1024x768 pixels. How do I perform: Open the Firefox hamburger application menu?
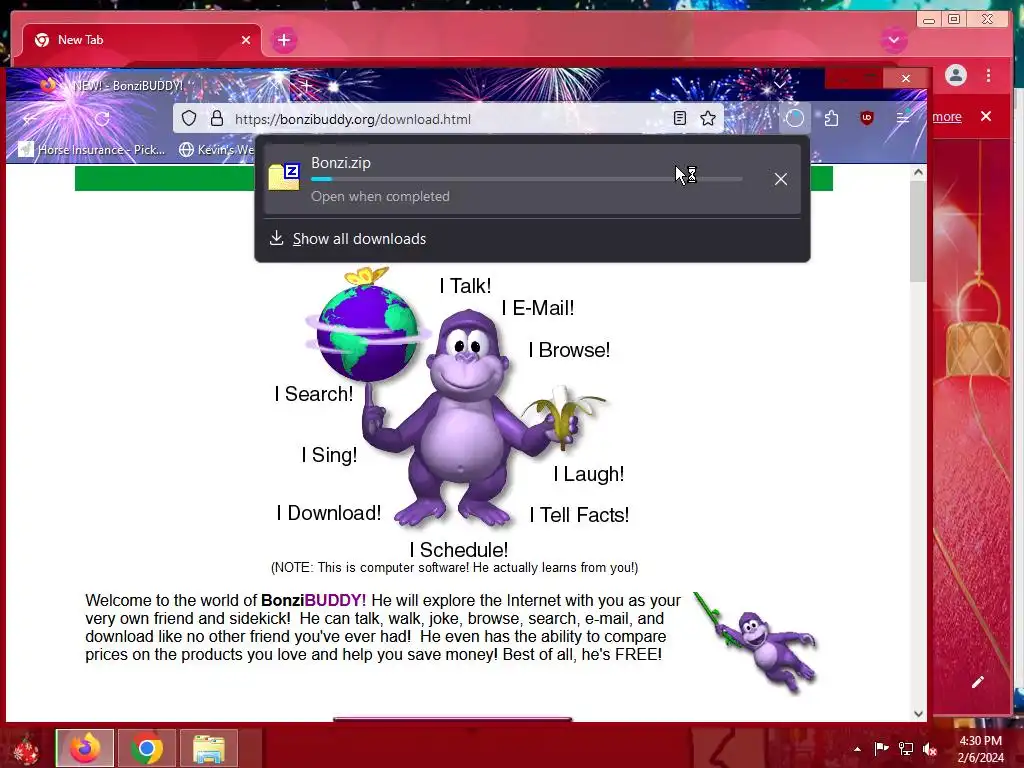point(903,118)
